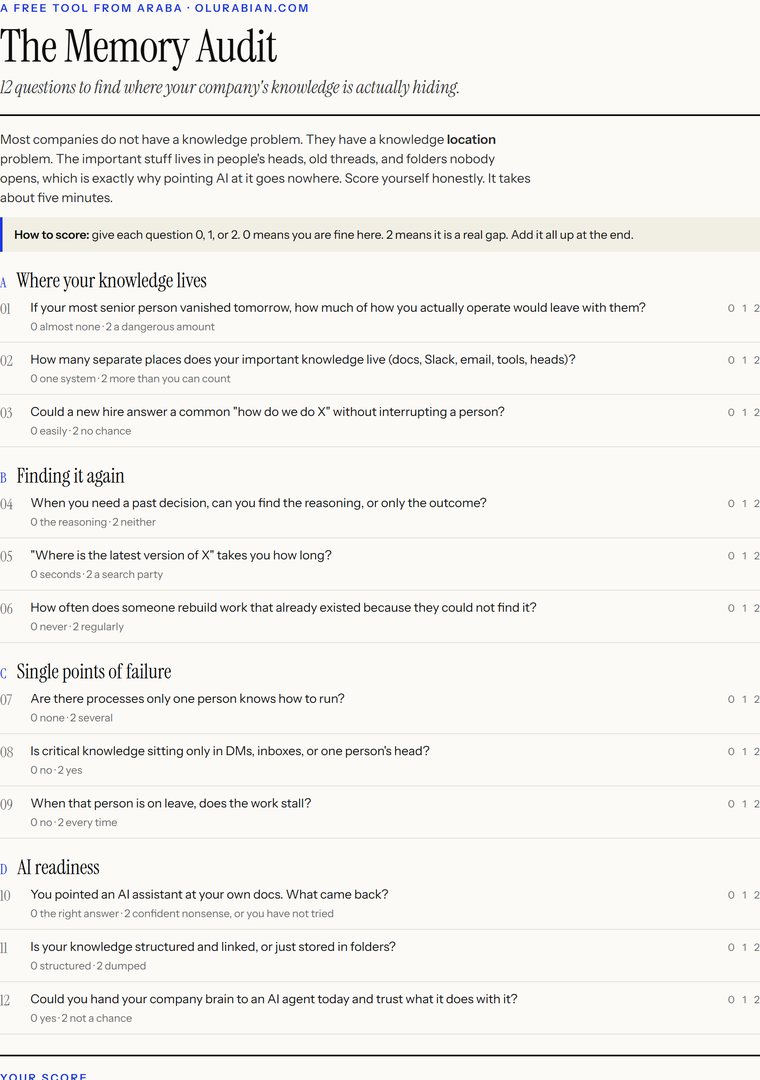This screenshot has width=760, height=1080.
Task: Click the hint '0 one system · 2 more than you can count'
Action: (x=130, y=379)
